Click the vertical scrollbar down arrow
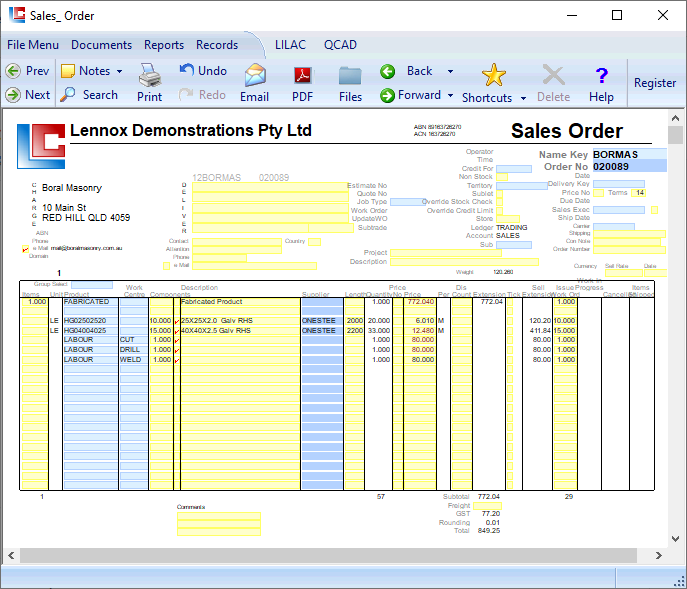The image size is (687, 589). [675, 539]
